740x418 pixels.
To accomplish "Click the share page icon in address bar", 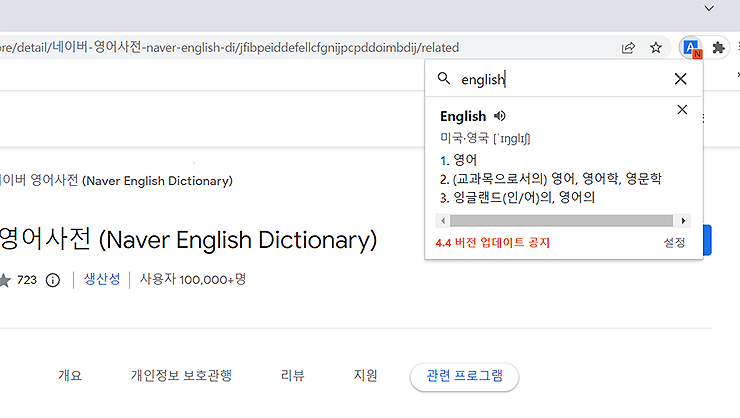I will (x=628, y=48).
